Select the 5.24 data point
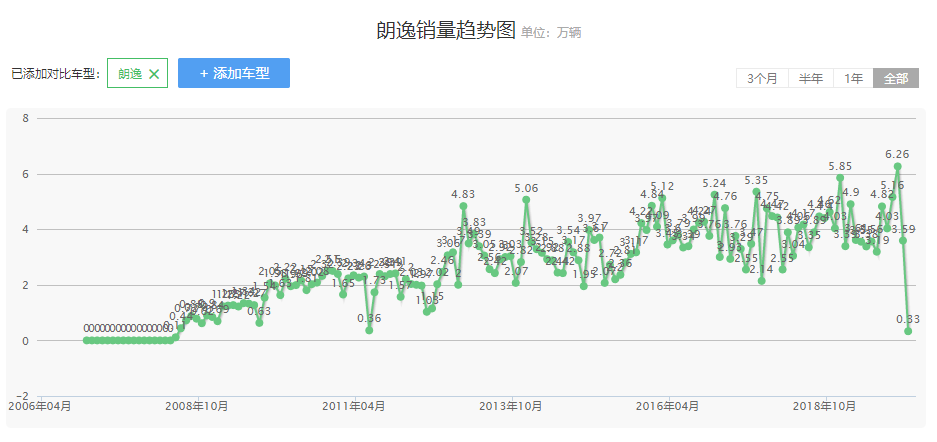937x442 pixels. 714,195
